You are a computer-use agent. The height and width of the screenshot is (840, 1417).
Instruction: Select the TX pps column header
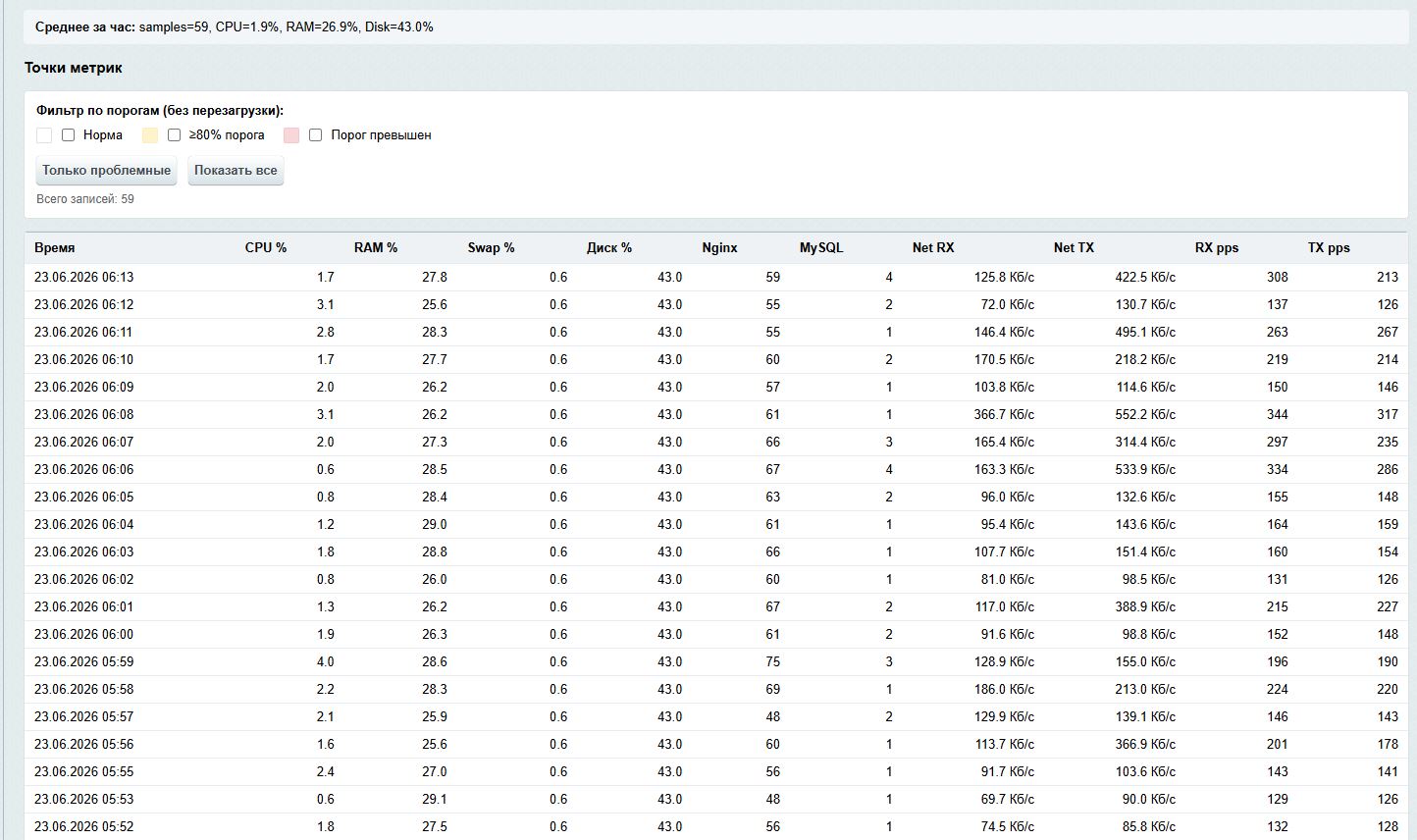(1329, 248)
